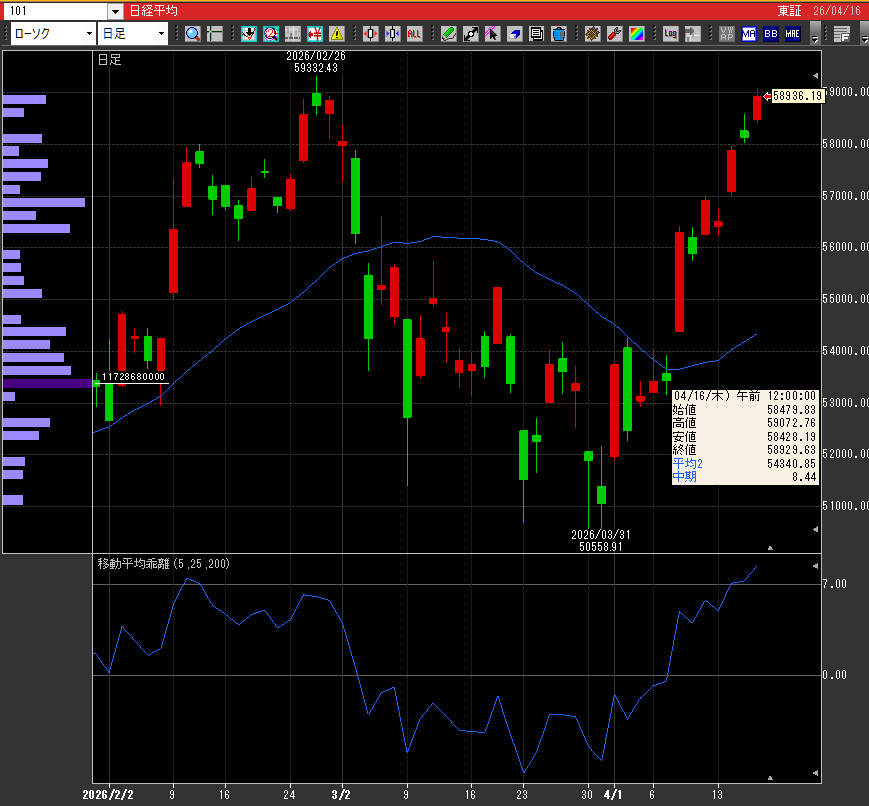869x806 pixels.
Task: Click the 高値 59072.76 row in info box
Action: click(x=744, y=423)
